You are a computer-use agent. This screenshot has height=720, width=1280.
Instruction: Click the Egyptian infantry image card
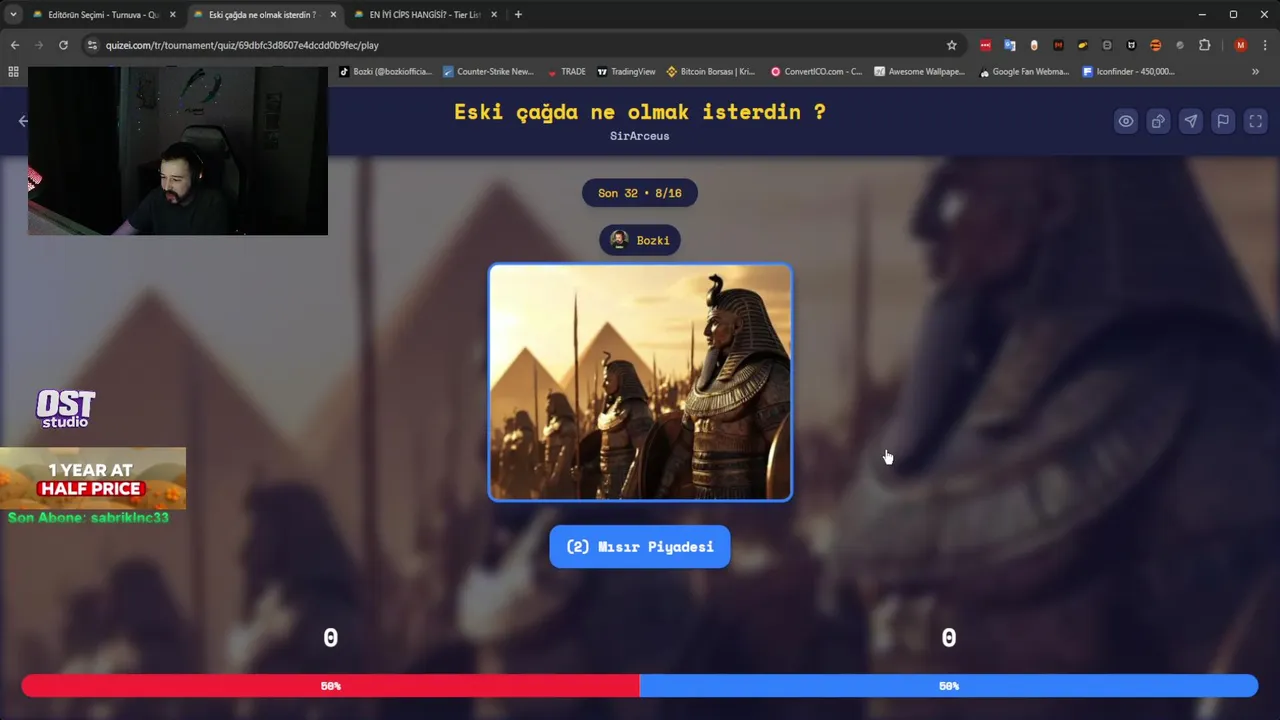640,382
